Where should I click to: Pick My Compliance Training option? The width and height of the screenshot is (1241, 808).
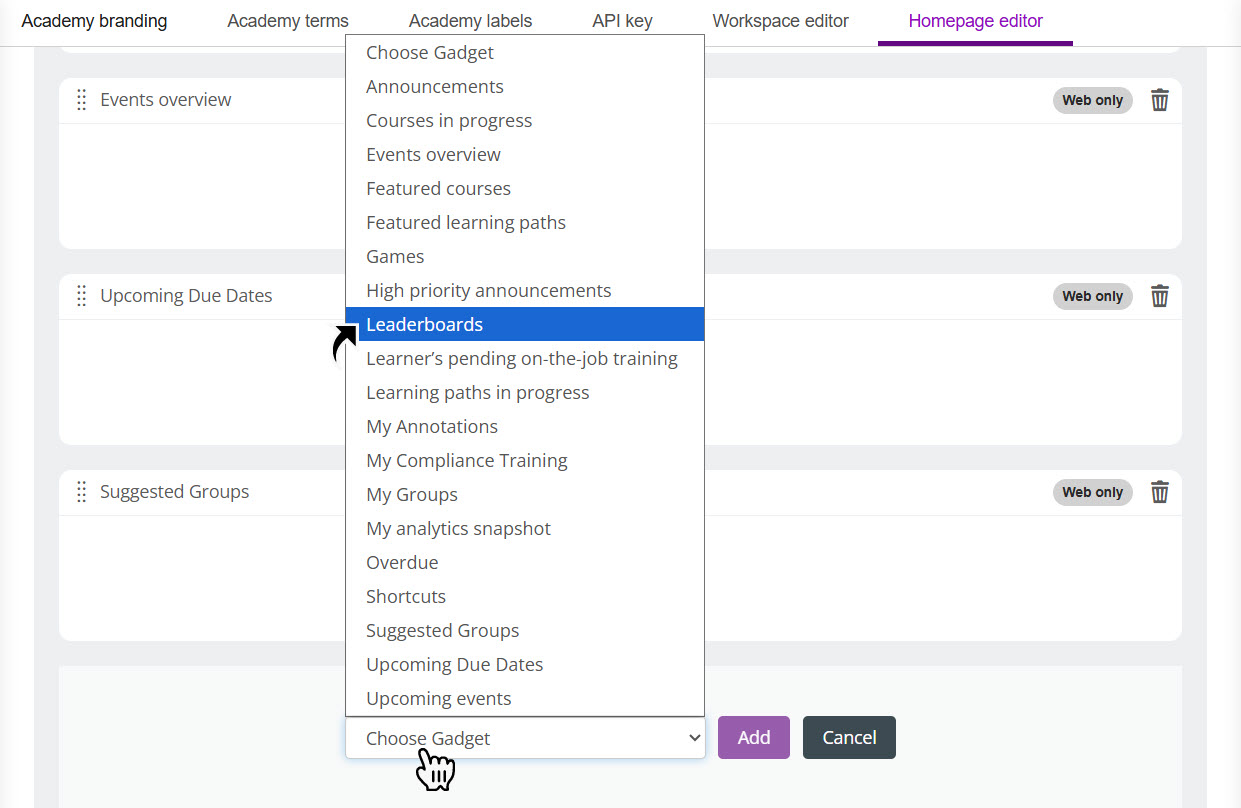466,460
